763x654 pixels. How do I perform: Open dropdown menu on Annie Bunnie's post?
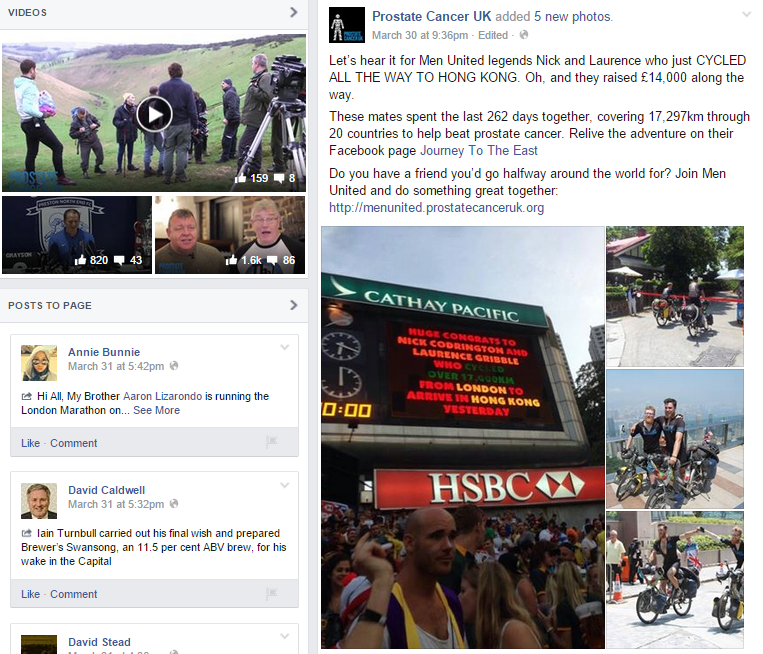(x=285, y=347)
